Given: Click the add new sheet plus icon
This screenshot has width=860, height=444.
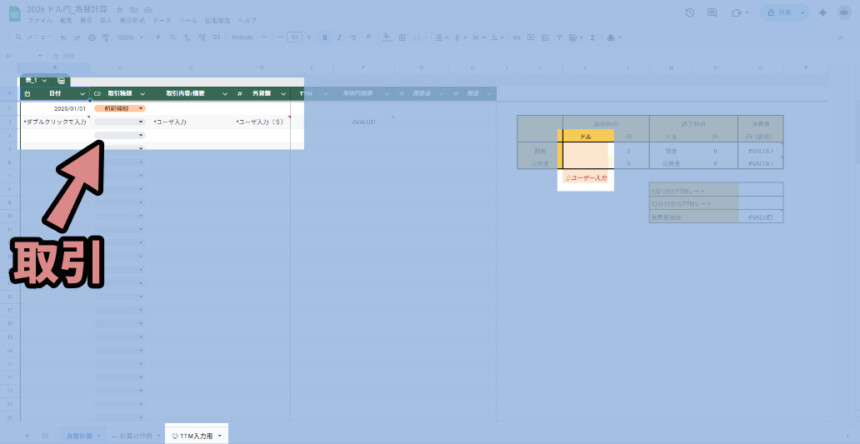Looking at the screenshot, I should coord(27,436).
